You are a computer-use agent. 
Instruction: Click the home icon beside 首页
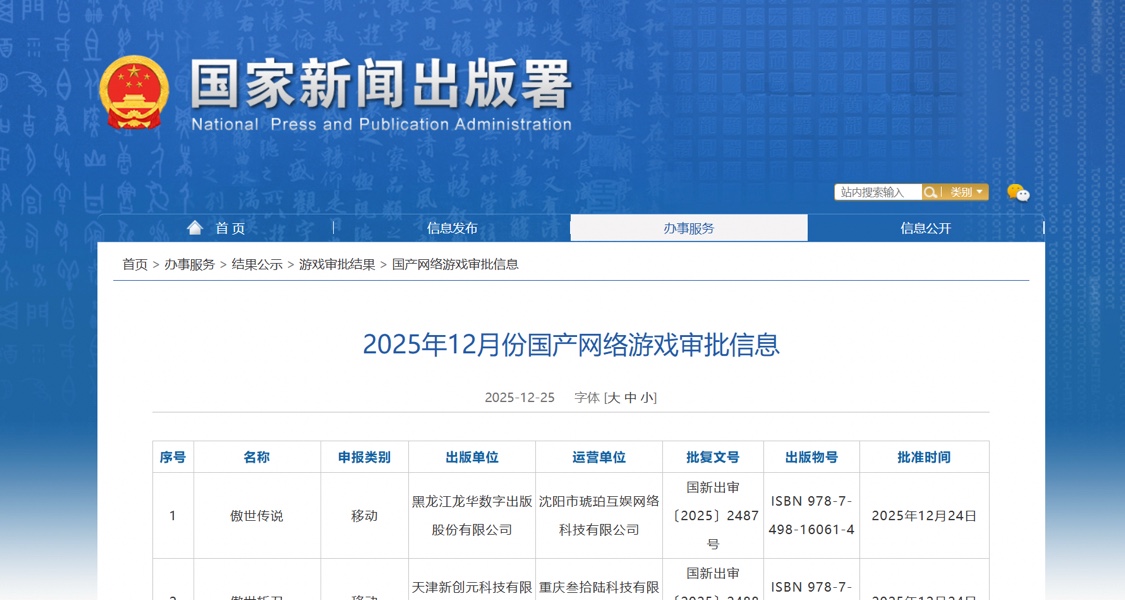194,227
